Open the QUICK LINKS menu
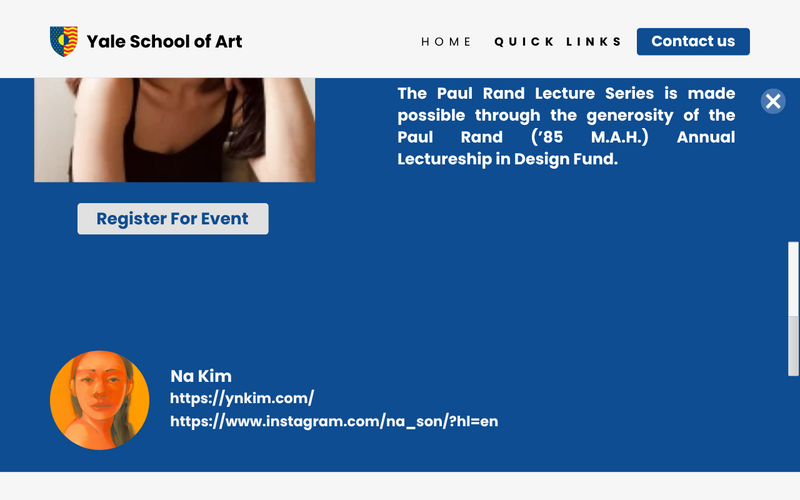Screen dimensions: 800x500 click(x=558, y=42)
